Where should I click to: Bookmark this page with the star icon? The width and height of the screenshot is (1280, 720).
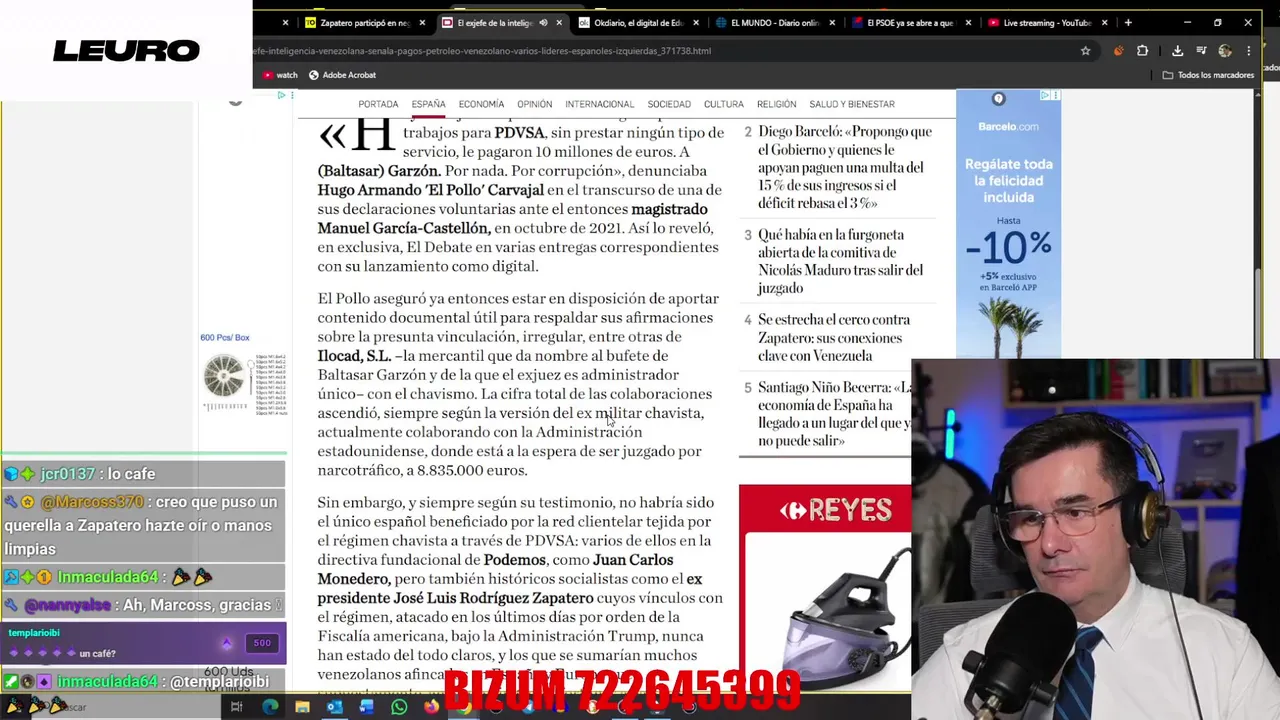[x=1085, y=51]
